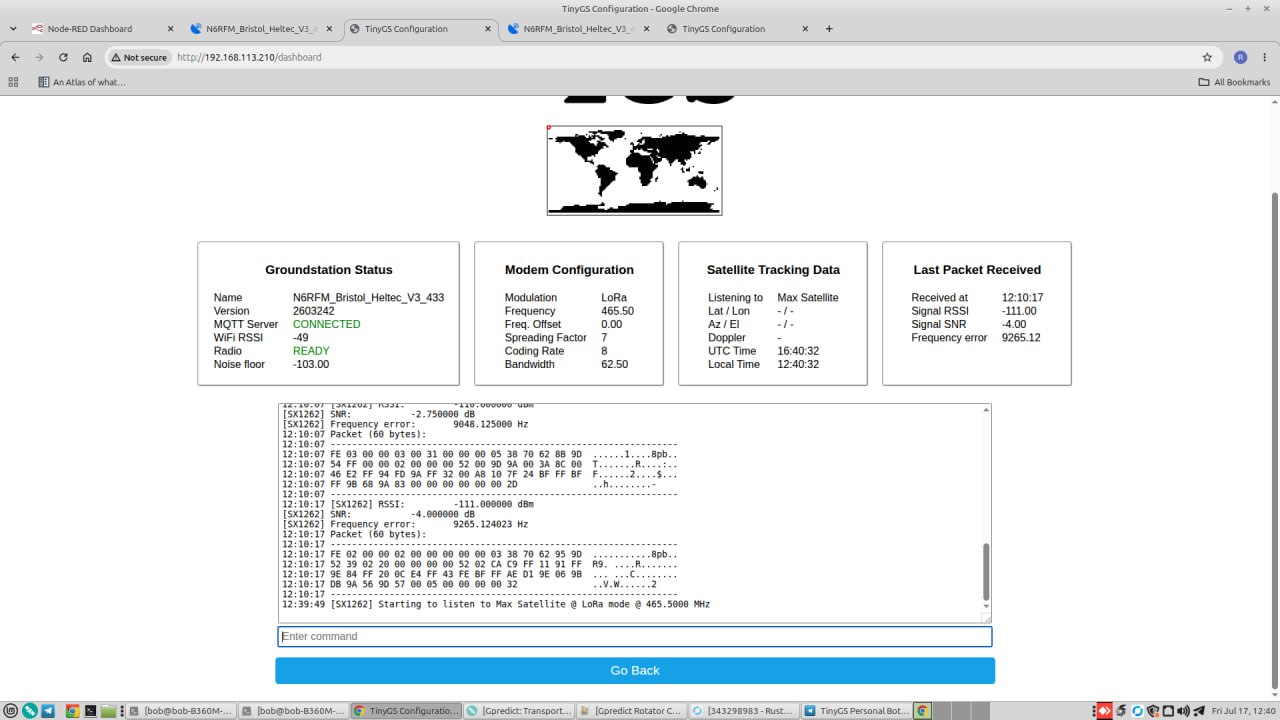Open a new browser tab with plus
This screenshot has height=720, width=1280.
(x=829, y=29)
